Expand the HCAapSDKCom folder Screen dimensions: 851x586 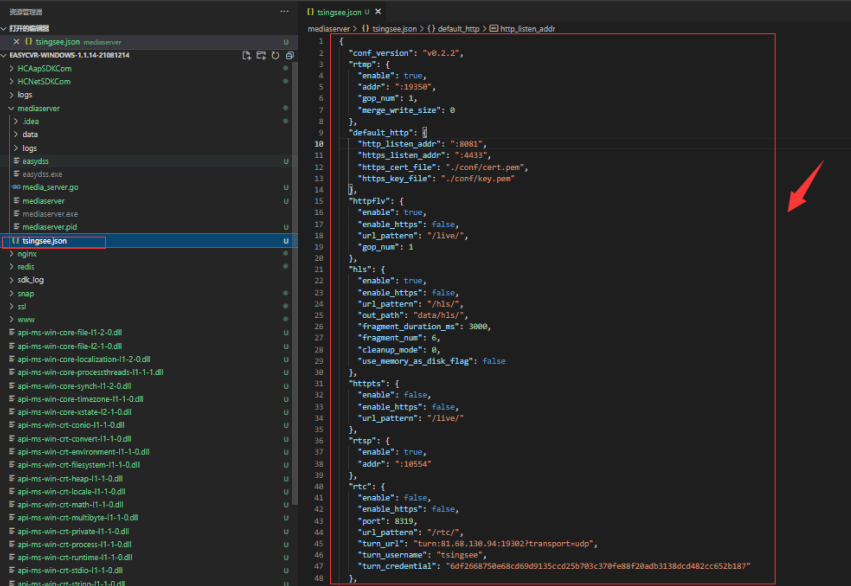click(x=44, y=68)
